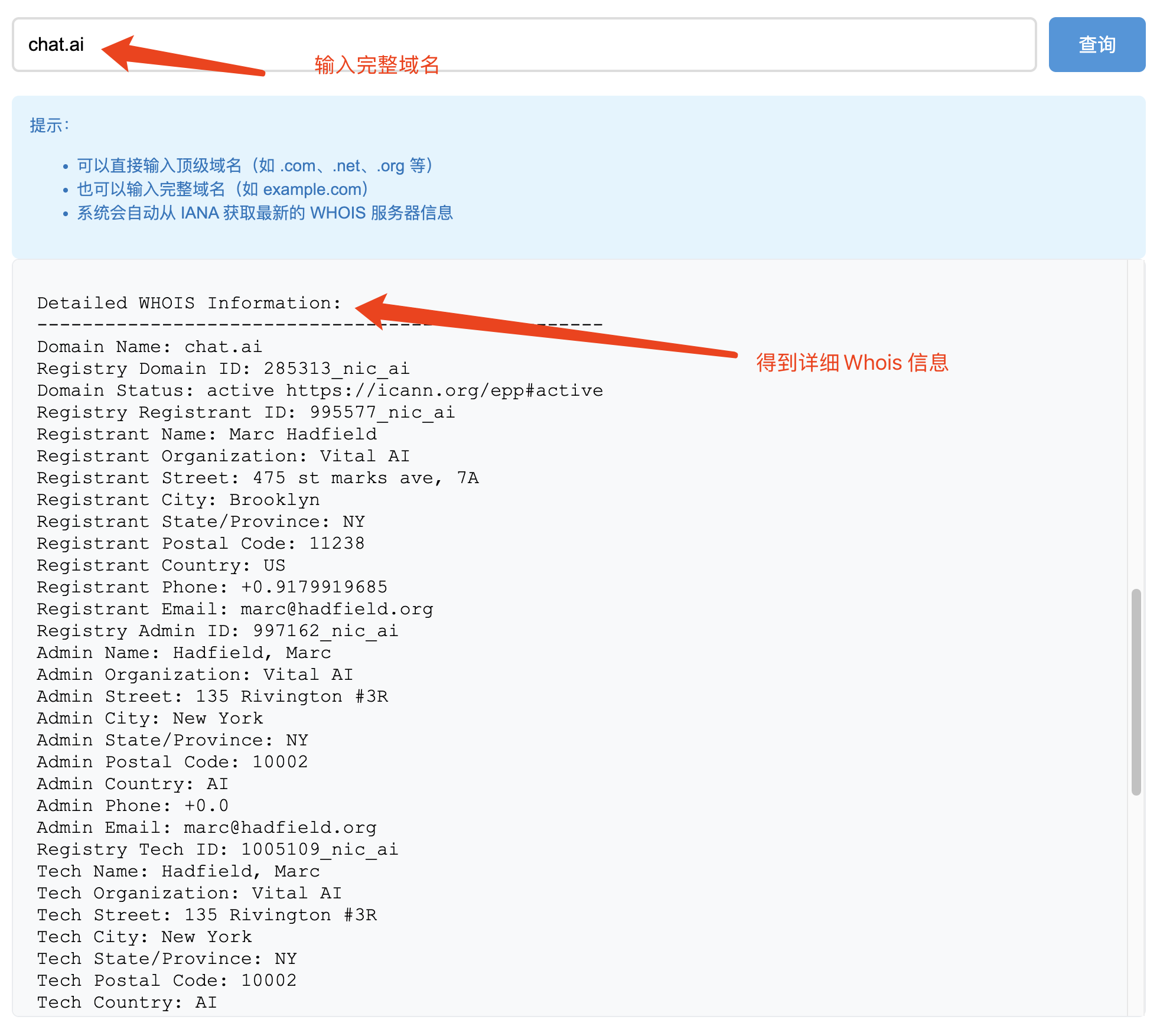Click 'Registrant Postal Code: 11238'
Viewport: 1160px width, 1036px height.
[x=201, y=543]
